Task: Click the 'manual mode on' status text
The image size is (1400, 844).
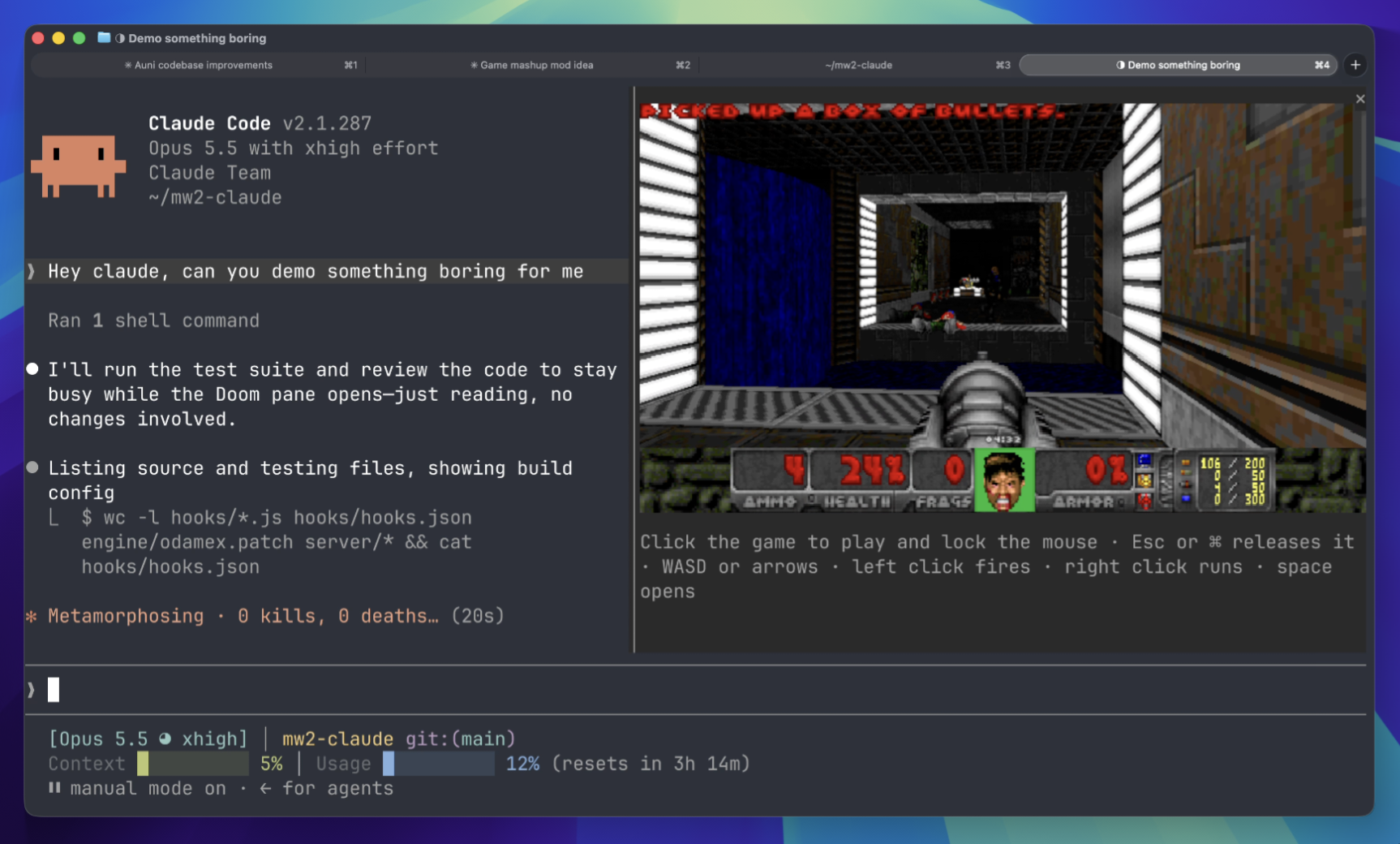Action: point(148,788)
